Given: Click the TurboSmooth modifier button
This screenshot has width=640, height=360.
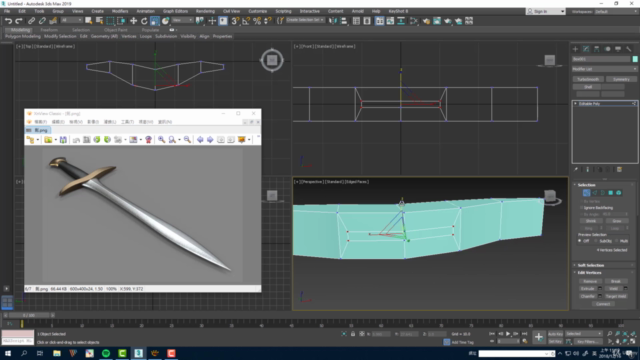Looking at the screenshot, I should [588, 79].
